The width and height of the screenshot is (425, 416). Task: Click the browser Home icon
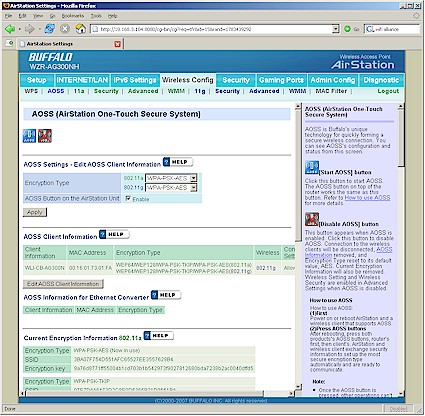click(81, 29)
